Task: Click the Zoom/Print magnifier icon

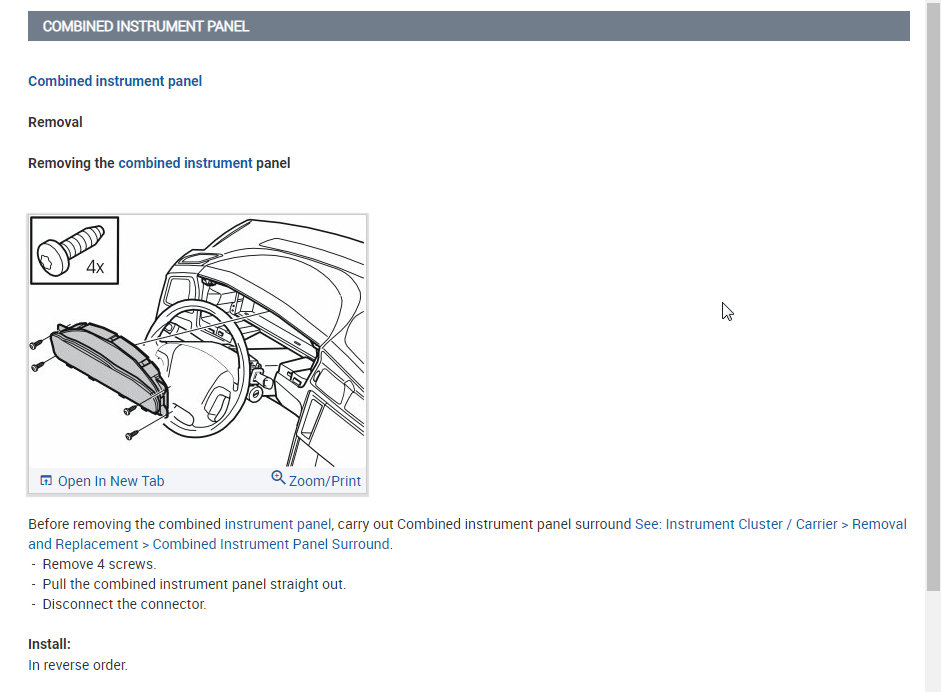Action: 278,478
